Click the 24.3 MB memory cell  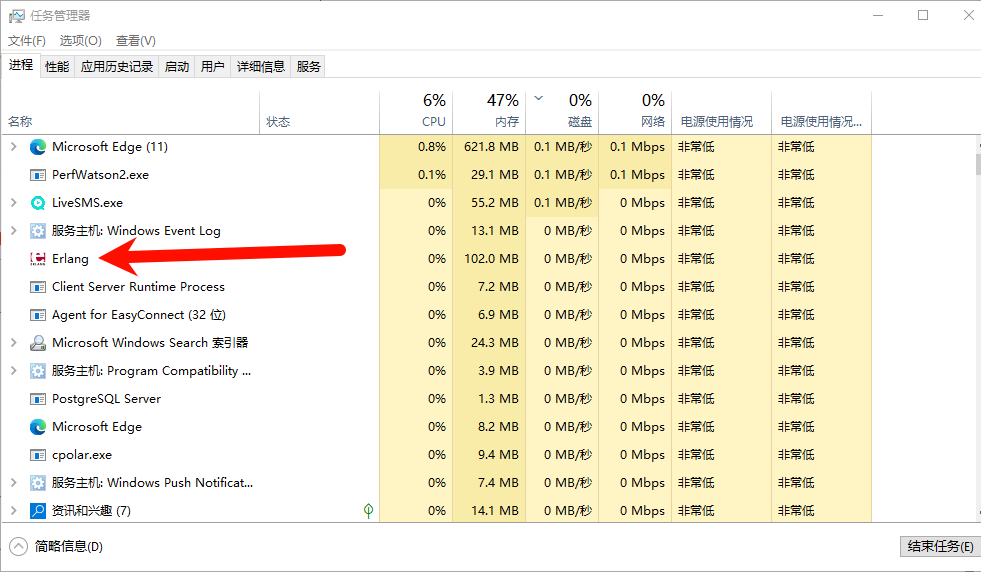click(489, 343)
